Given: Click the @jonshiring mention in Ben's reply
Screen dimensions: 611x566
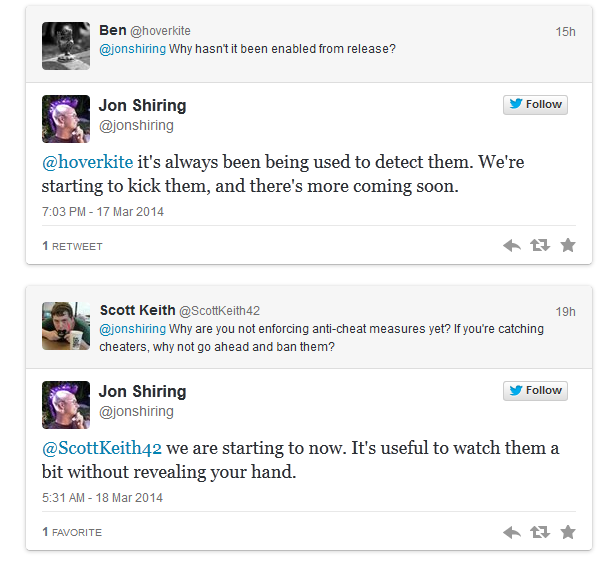Looking at the screenshot, I should click(x=132, y=49).
